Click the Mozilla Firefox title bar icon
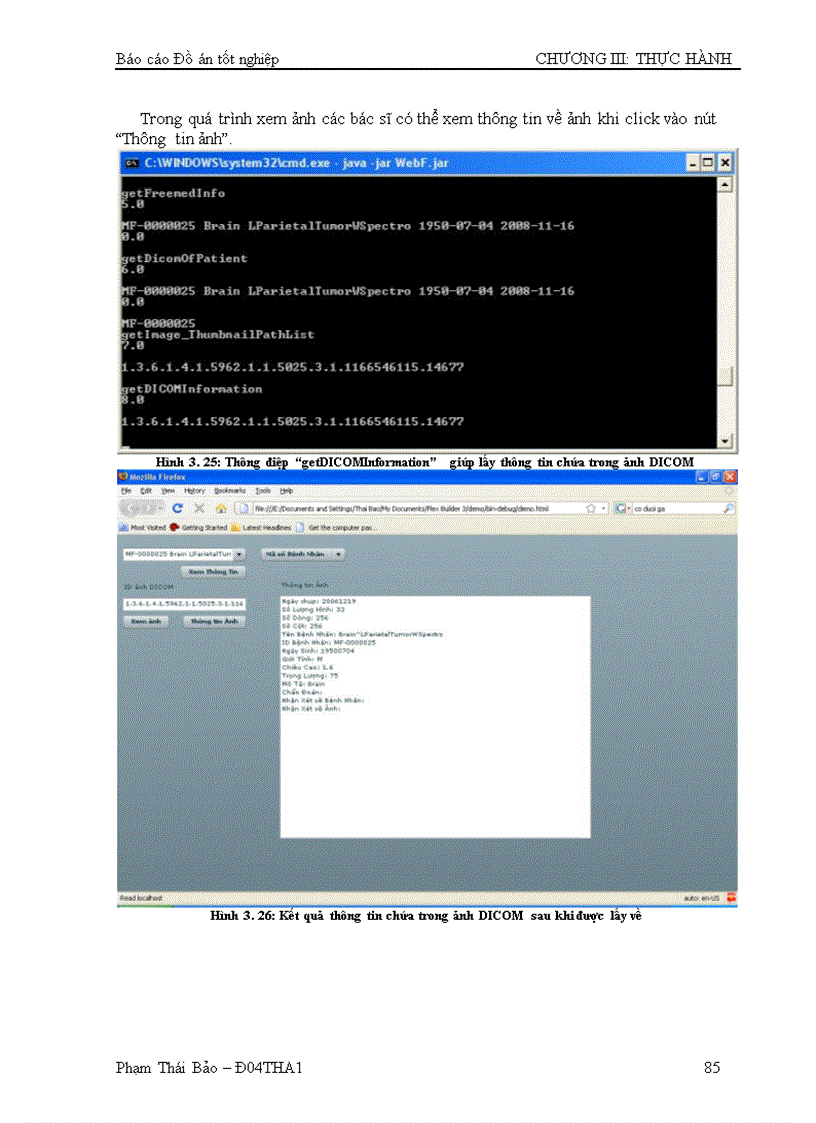This screenshot has height=1123, width=816. (123, 478)
